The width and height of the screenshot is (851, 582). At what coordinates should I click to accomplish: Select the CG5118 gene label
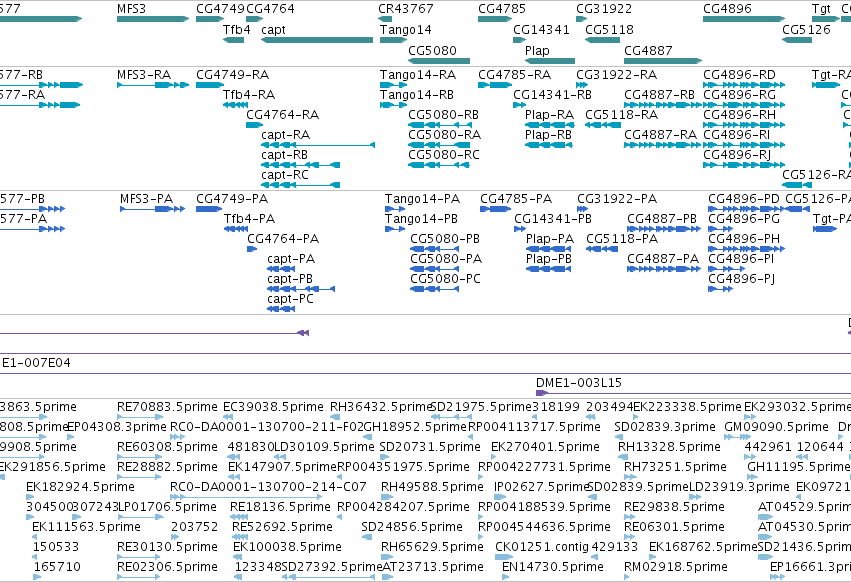coord(609,29)
